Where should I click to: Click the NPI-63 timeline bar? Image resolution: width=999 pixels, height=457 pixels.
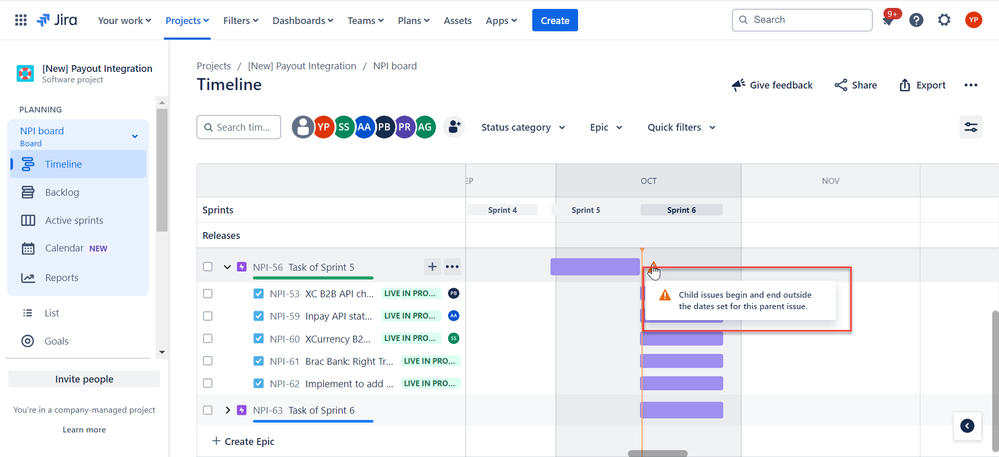pos(682,410)
